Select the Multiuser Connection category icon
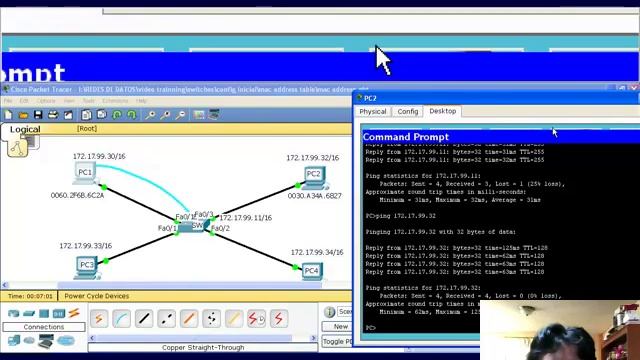 65,340
